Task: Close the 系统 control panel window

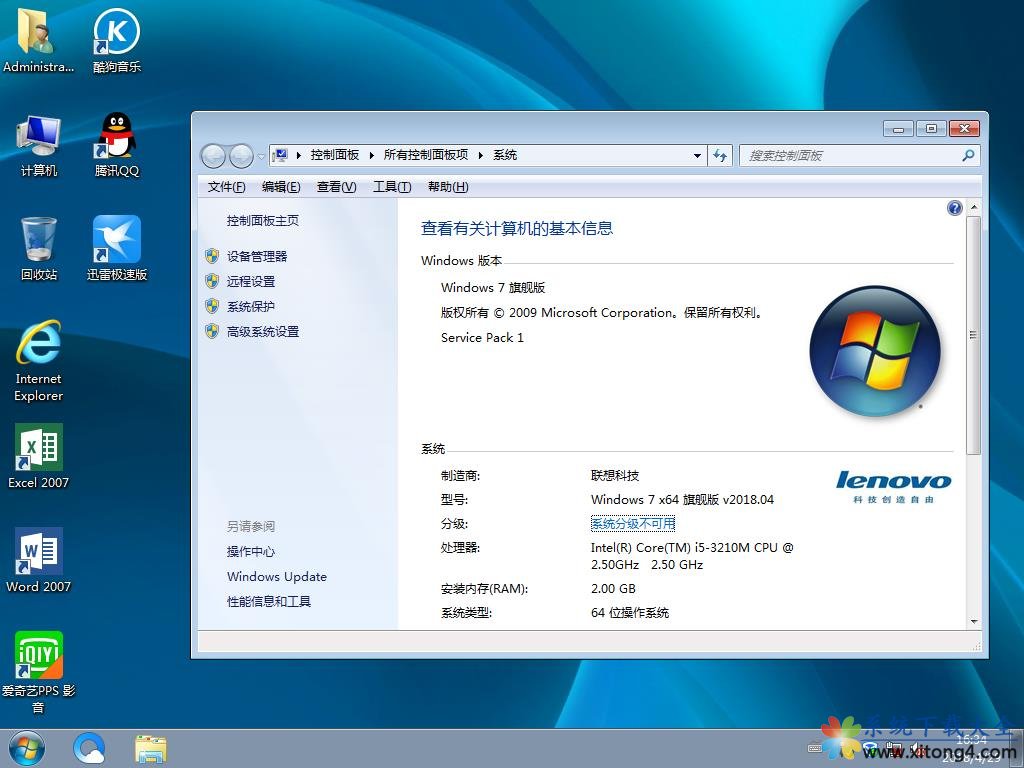Action: pyautogui.click(x=964, y=129)
